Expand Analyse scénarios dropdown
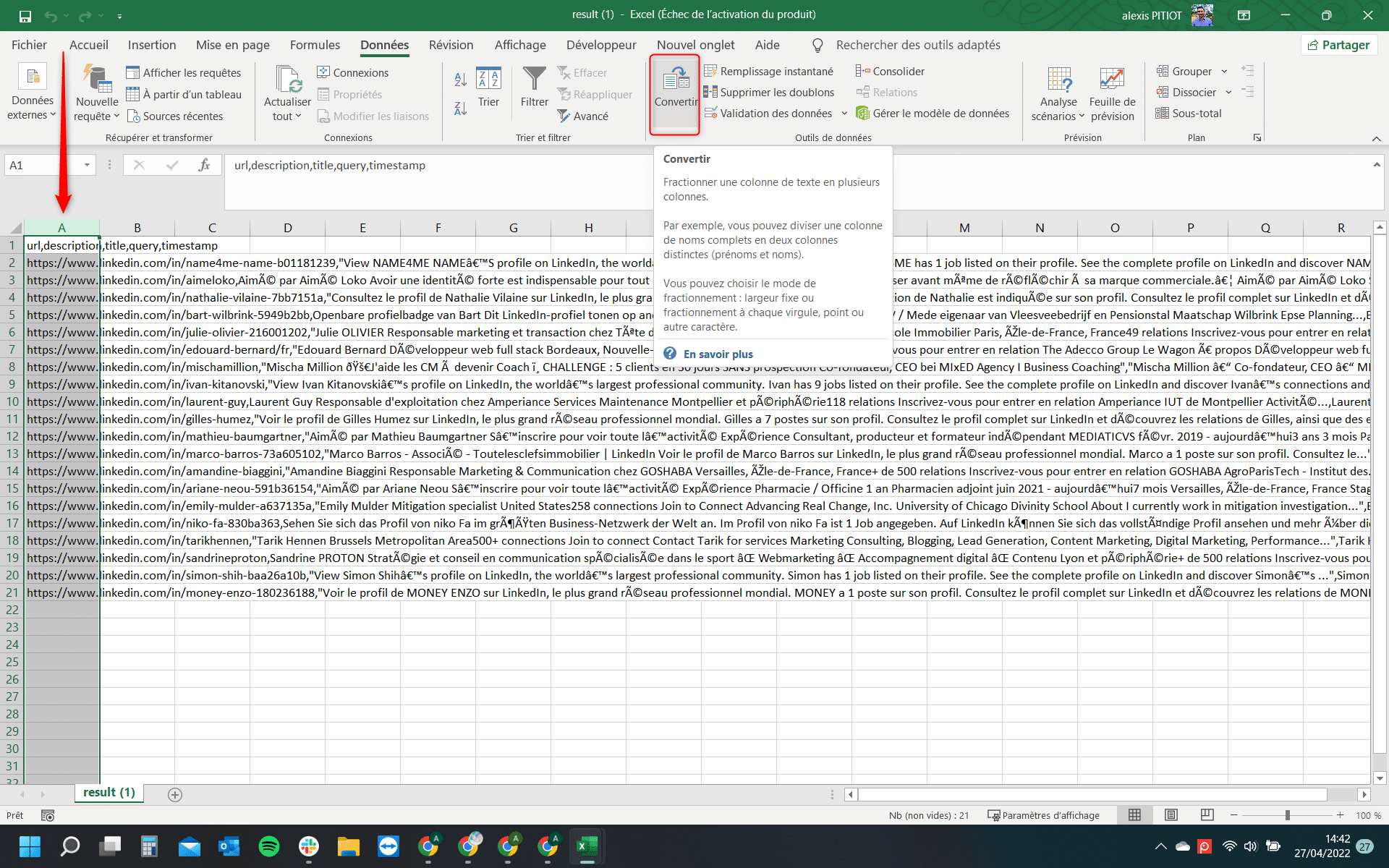 click(1058, 116)
